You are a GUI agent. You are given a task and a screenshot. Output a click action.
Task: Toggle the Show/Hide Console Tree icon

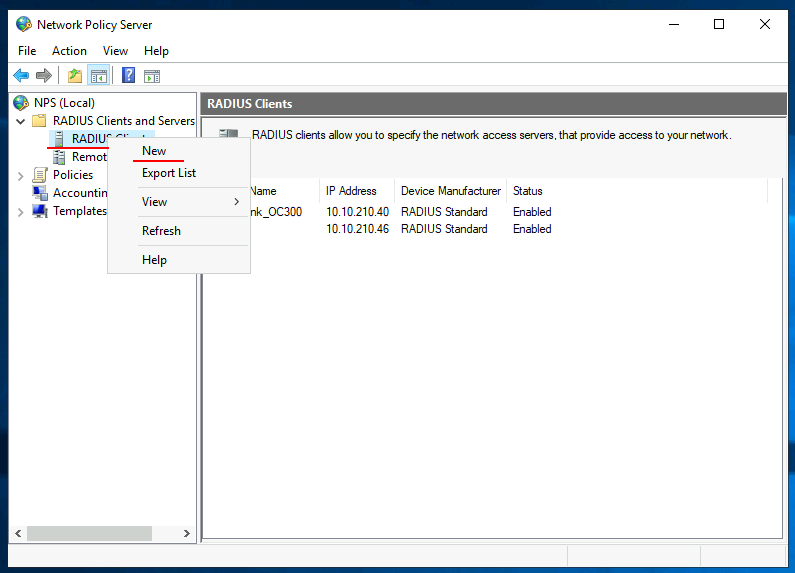(x=99, y=76)
